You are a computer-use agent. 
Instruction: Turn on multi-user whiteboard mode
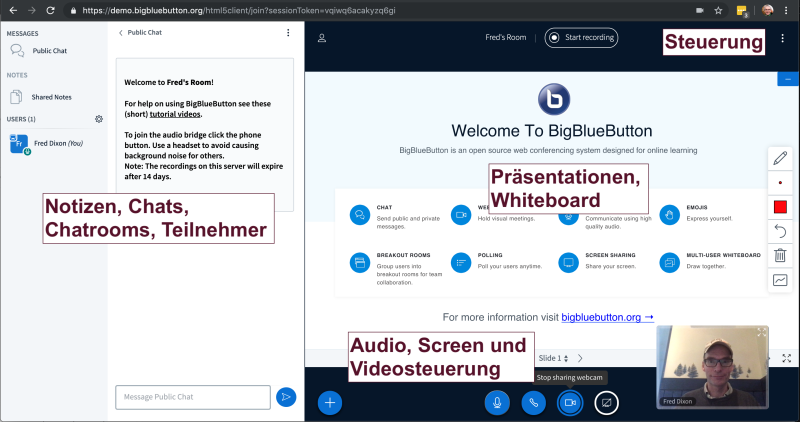coord(780,280)
